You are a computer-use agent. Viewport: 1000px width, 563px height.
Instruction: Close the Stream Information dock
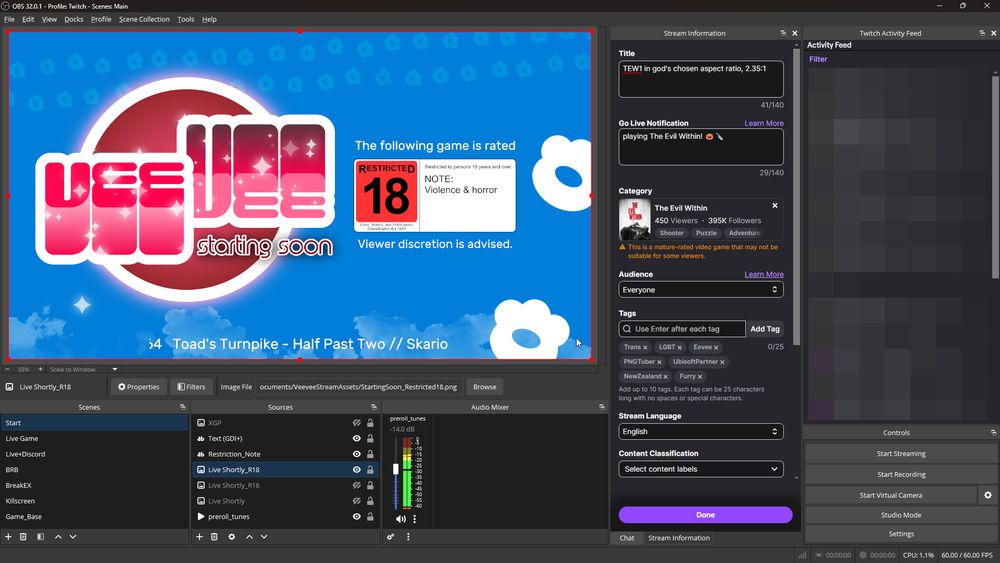point(795,33)
